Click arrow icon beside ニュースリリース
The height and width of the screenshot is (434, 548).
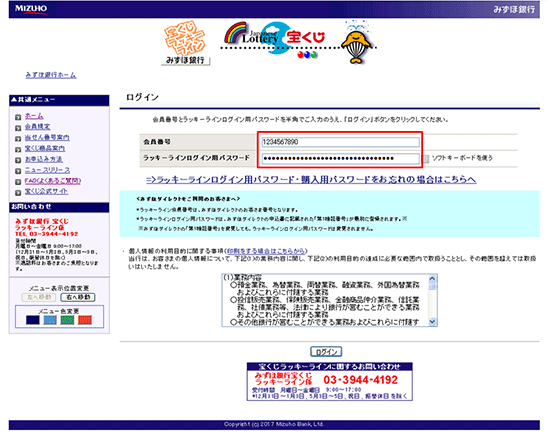(18, 171)
